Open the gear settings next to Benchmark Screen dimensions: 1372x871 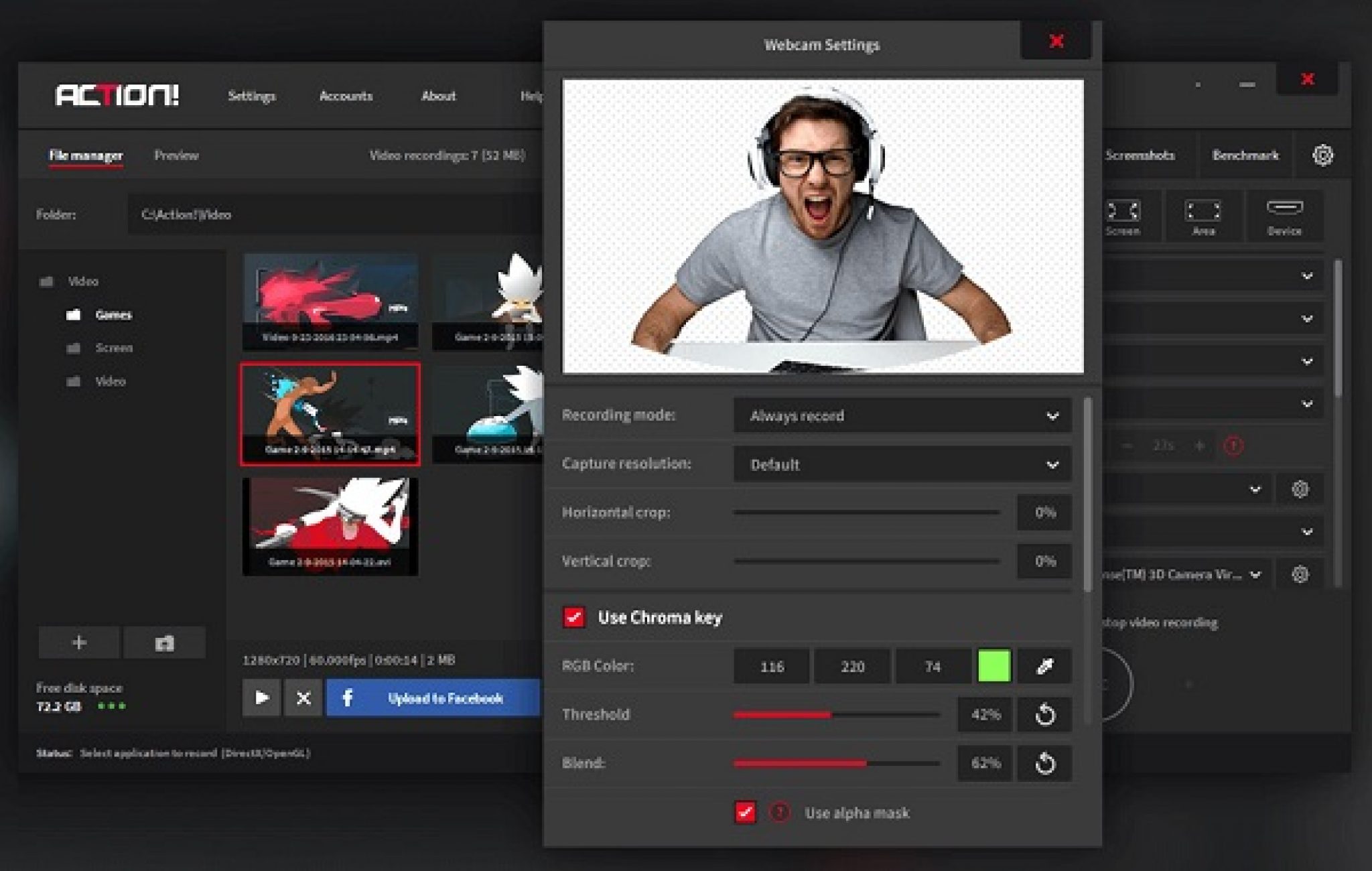1322,155
